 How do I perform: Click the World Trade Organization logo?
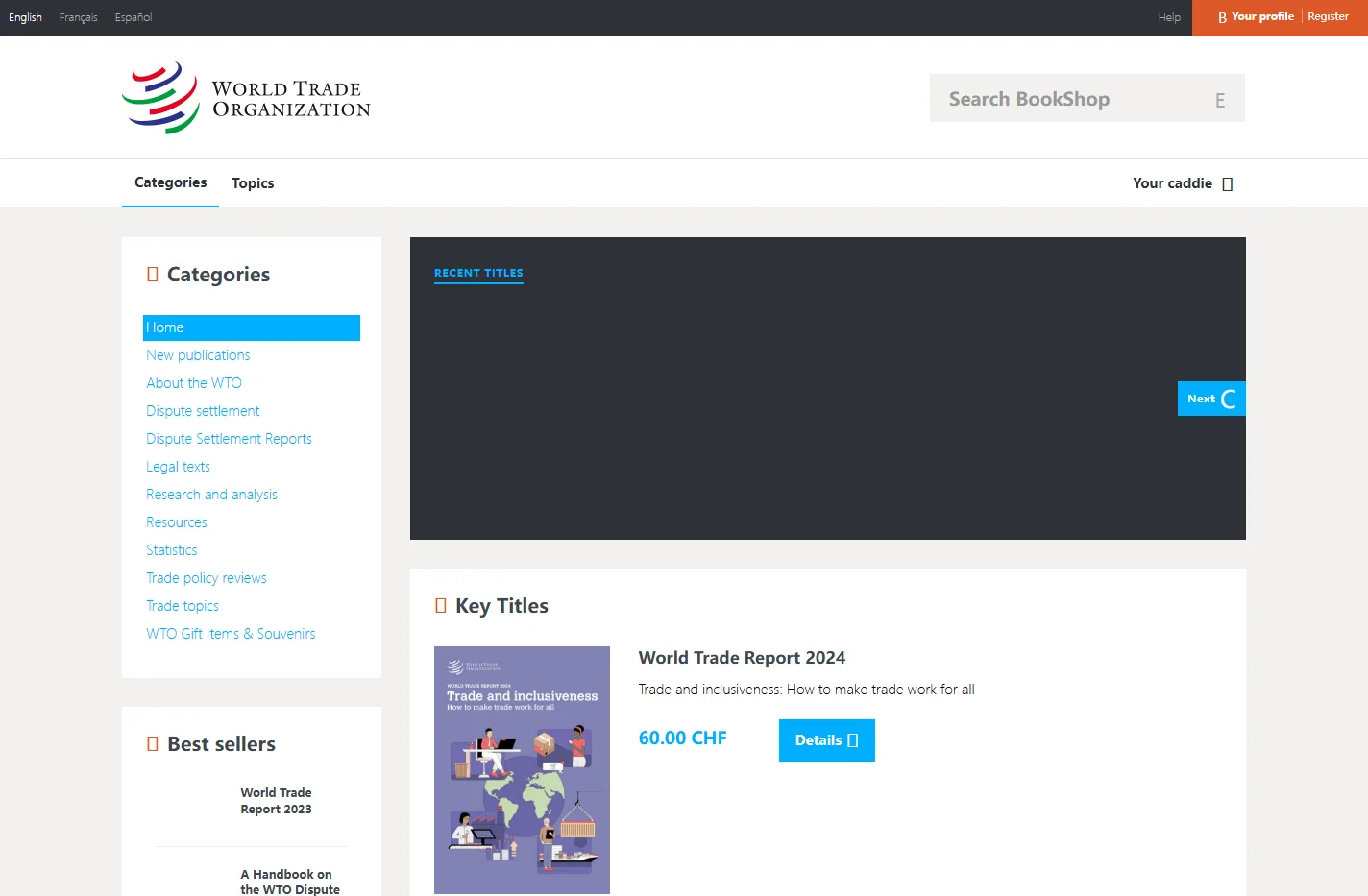pyautogui.click(x=247, y=98)
